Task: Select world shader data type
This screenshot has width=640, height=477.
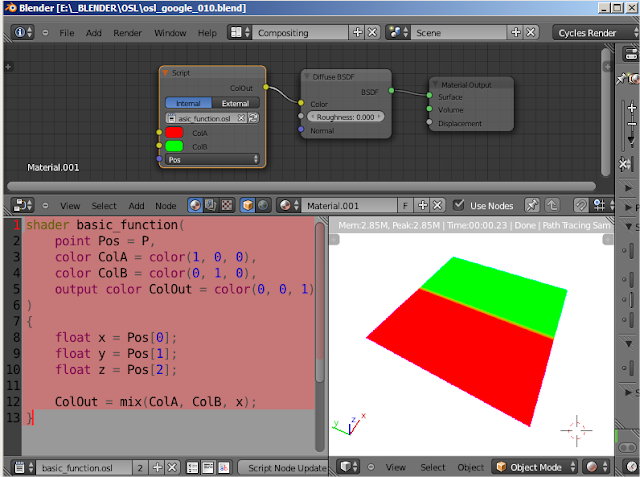Action: [x=263, y=205]
